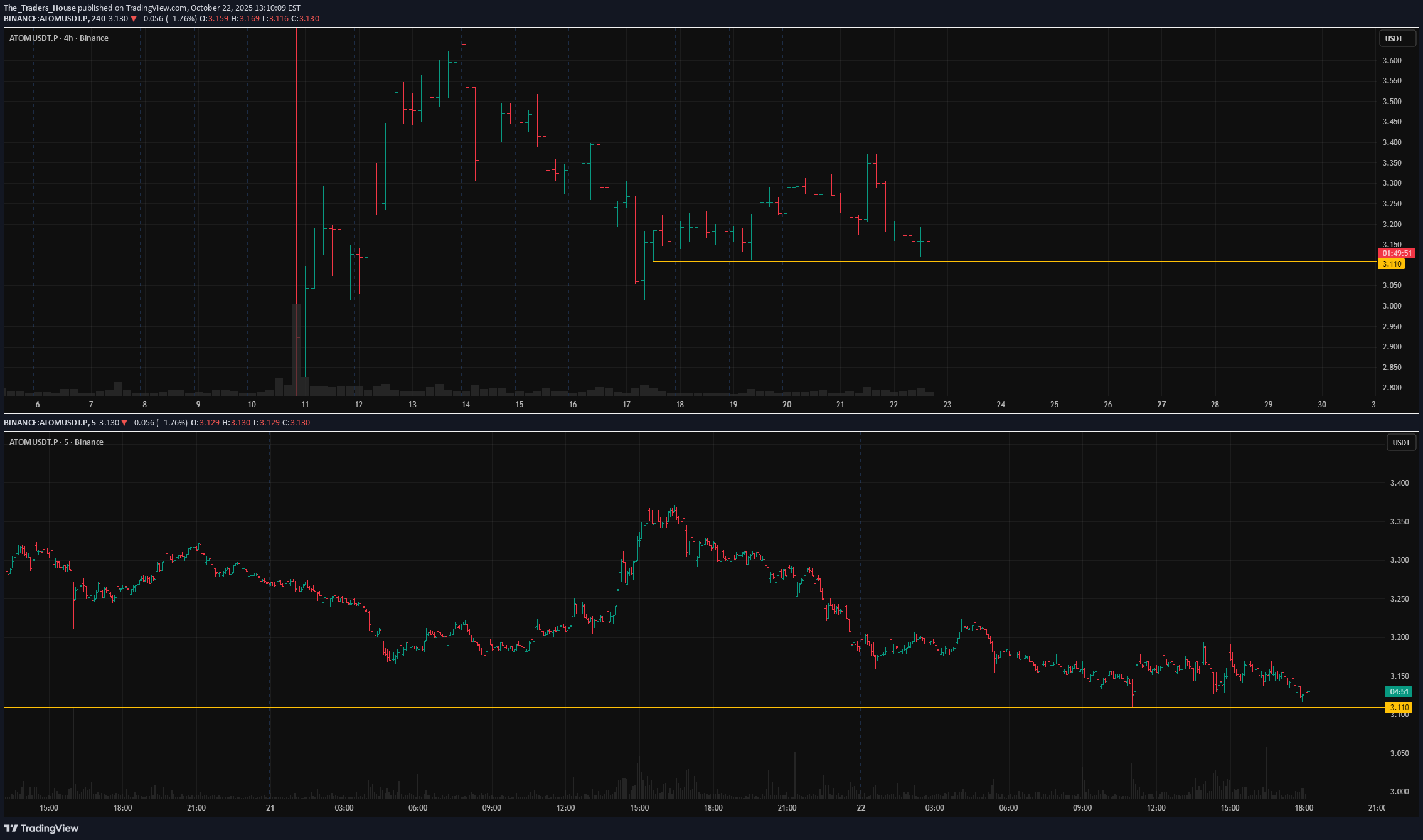The image size is (1423, 840).
Task: Click the green 04:51 countdown price label
Action: click(1399, 692)
